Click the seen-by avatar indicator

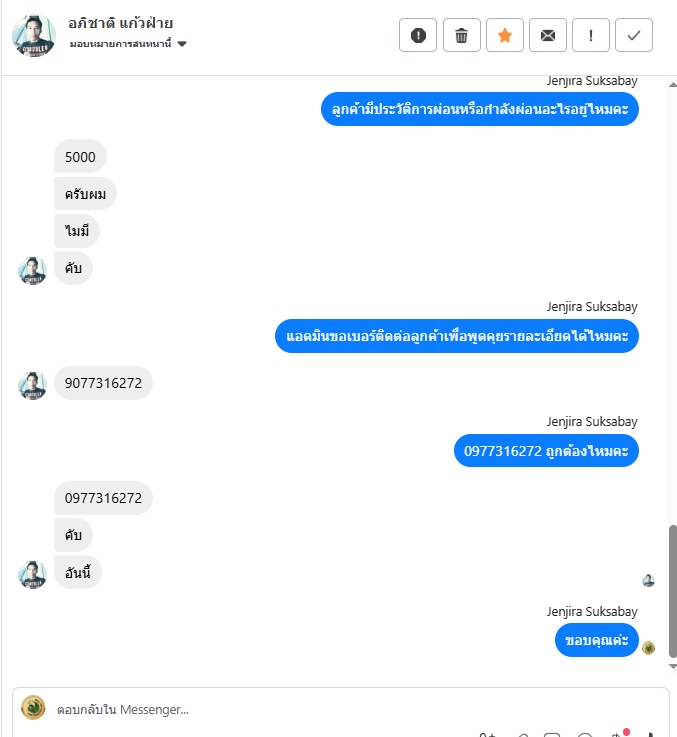point(648,580)
